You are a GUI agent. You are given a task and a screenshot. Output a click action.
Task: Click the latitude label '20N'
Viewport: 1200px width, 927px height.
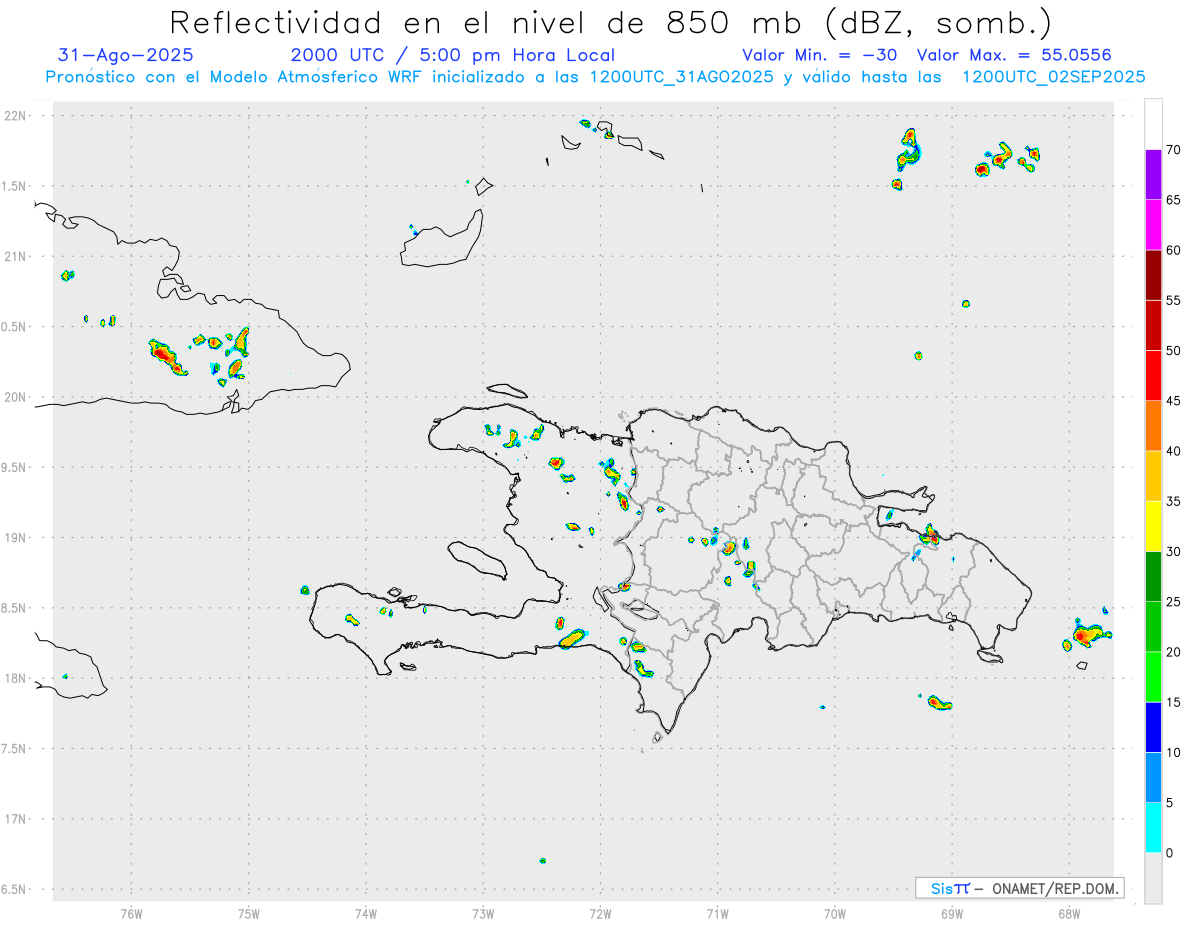(17, 397)
